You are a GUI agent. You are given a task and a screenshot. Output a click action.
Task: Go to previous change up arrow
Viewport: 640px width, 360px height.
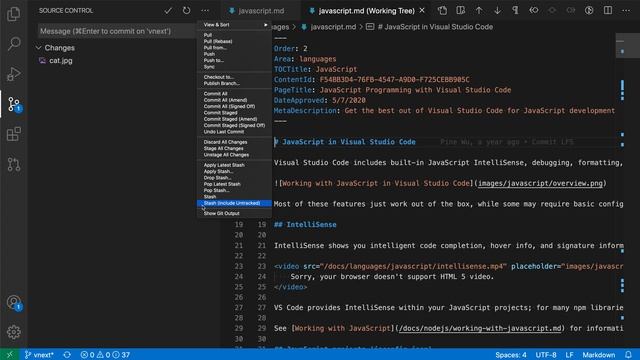point(479,11)
